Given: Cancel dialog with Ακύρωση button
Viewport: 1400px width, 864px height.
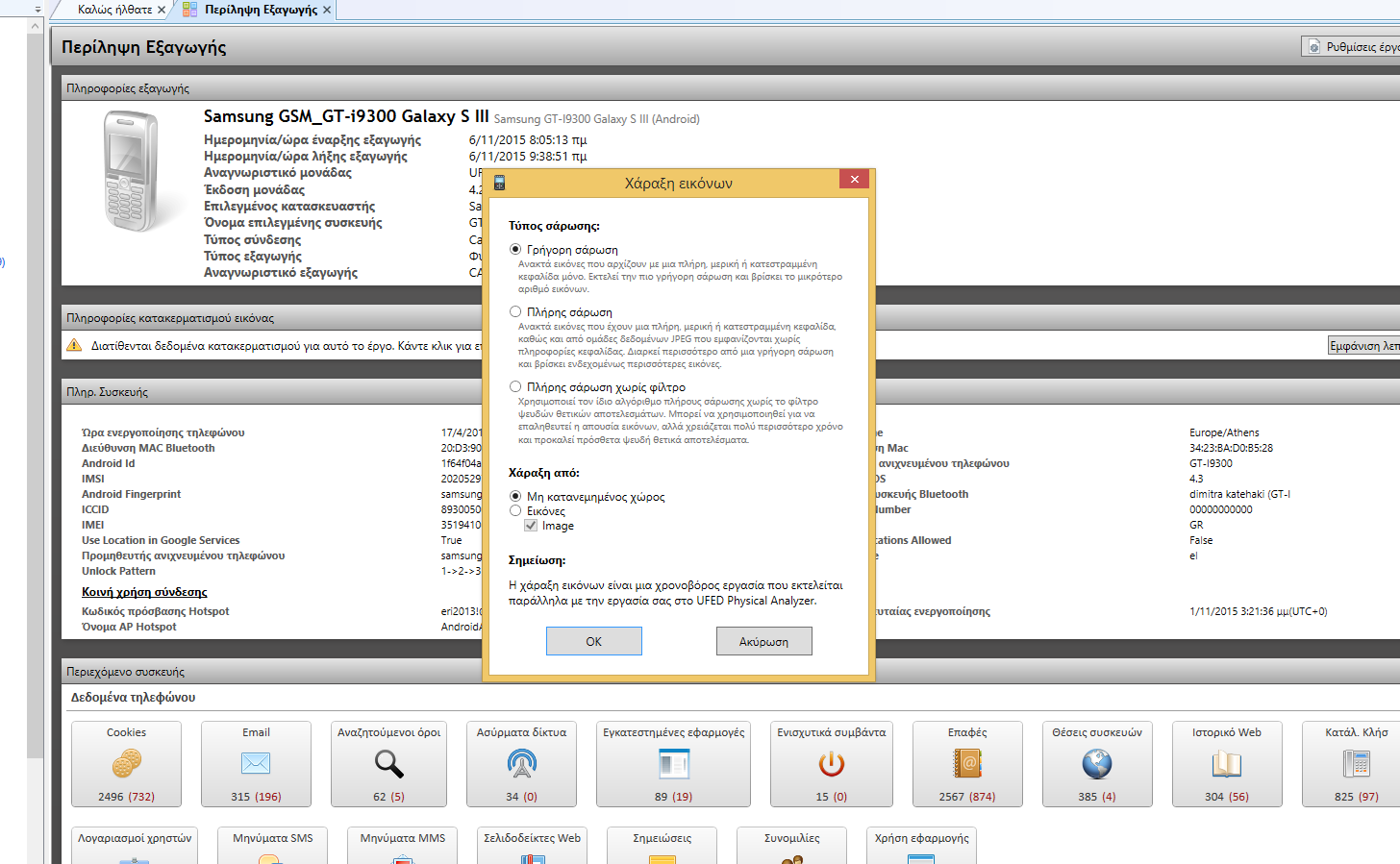Looking at the screenshot, I should 764,641.
